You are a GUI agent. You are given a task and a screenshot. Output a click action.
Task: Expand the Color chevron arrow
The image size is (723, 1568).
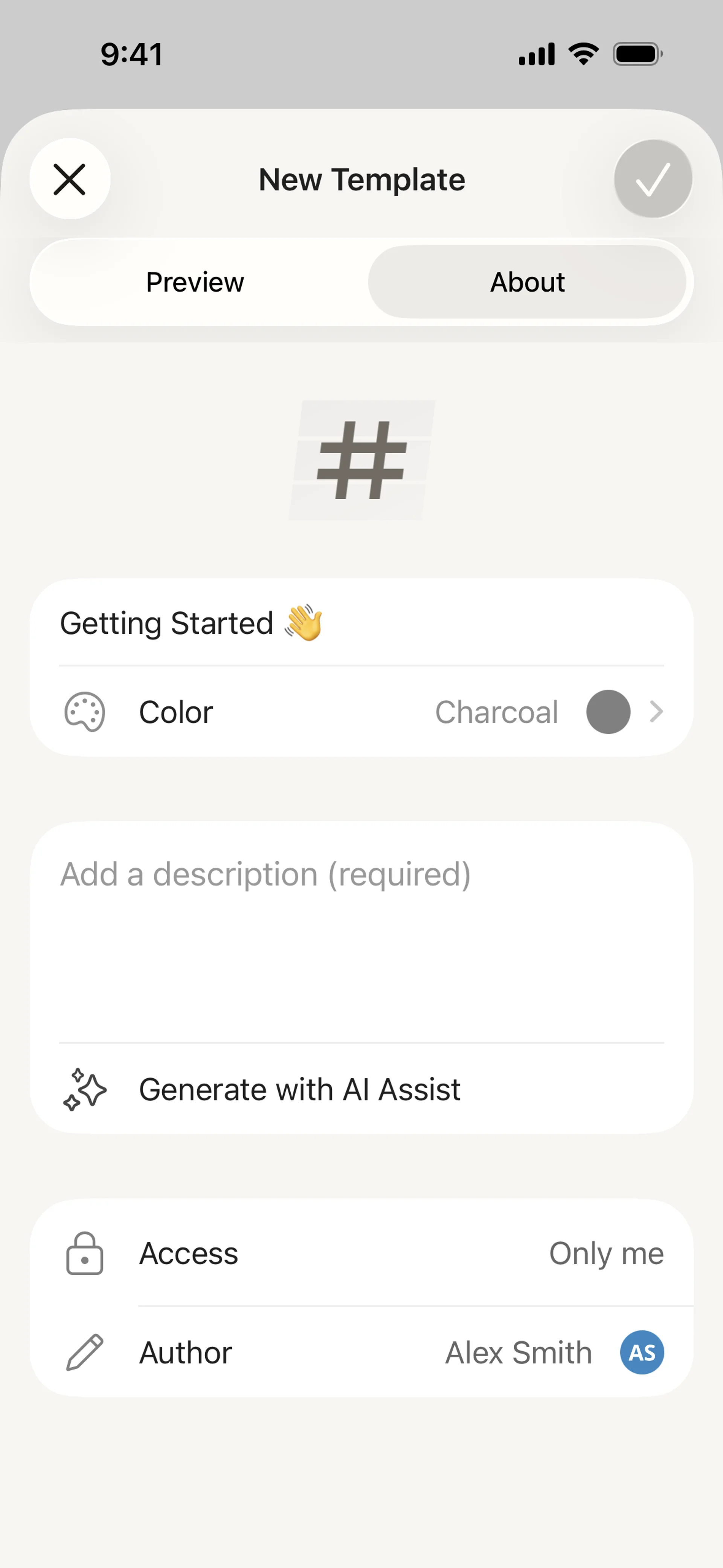click(x=656, y=712)
